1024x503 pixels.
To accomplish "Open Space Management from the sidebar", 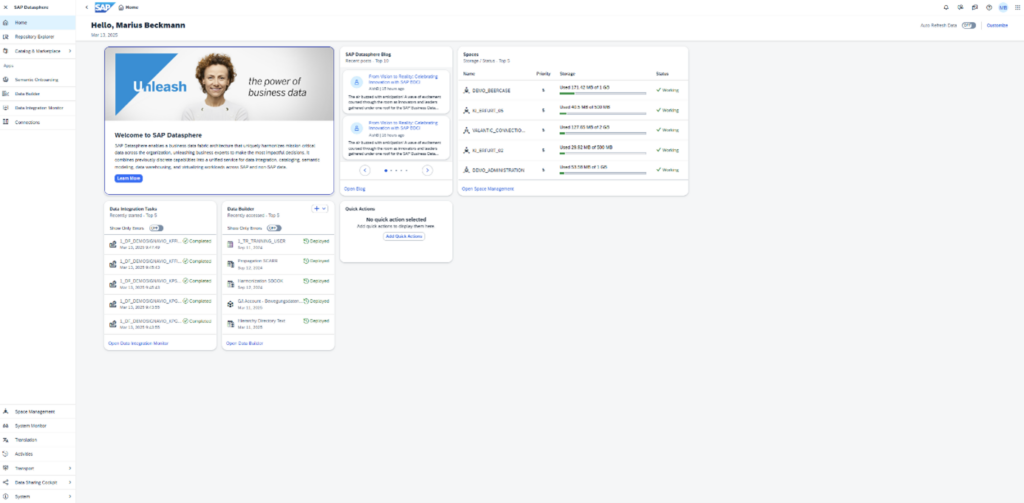I will pyautogui.click(x=35, y=411).
